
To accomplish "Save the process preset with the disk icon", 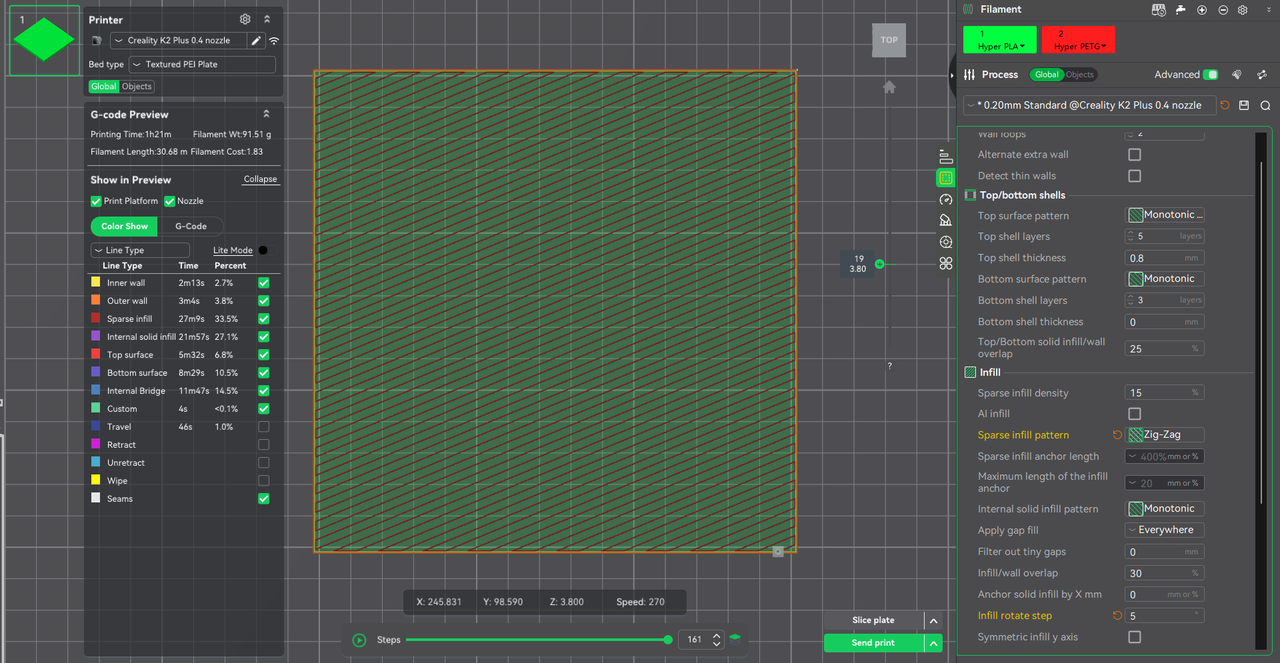I will point(1244,105).
